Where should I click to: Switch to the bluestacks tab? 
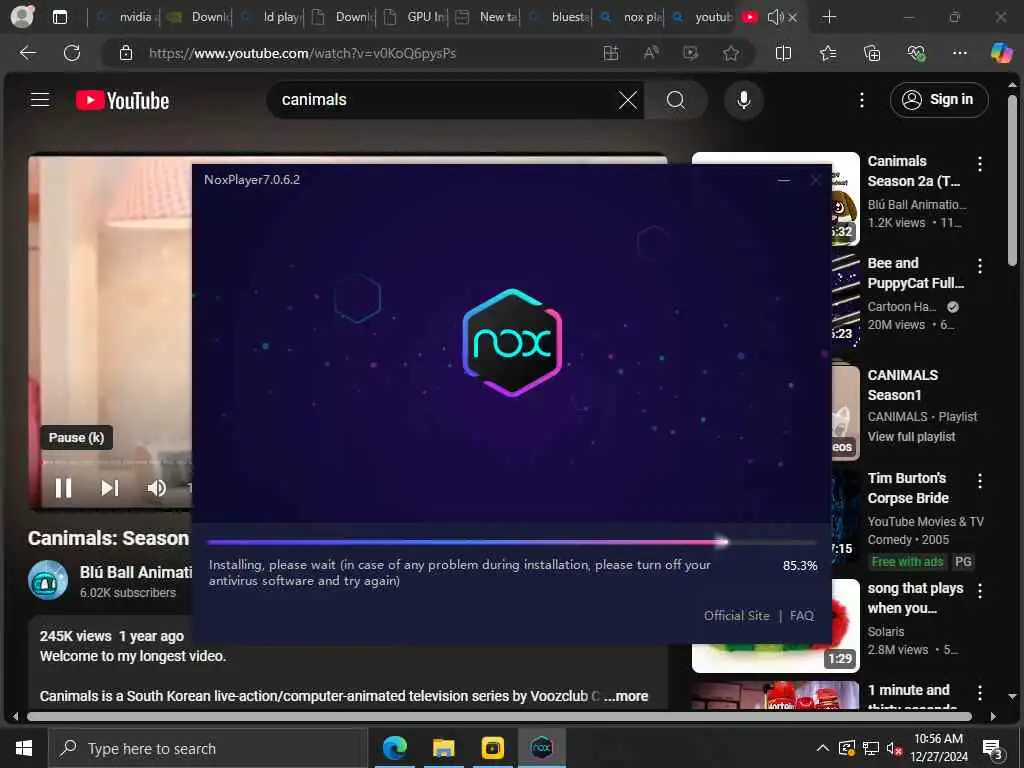click(x=556, y=17)
